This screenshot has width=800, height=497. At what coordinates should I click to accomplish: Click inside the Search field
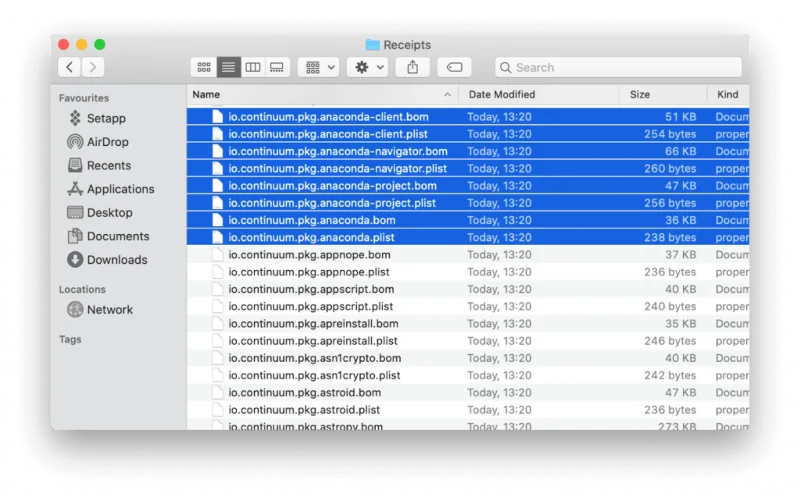pyautogui.click(x=618, y=67)
